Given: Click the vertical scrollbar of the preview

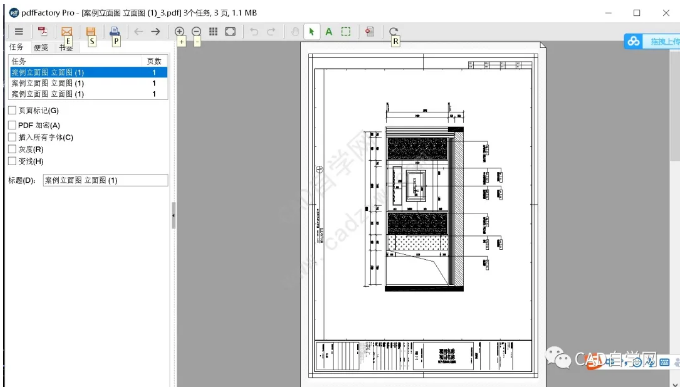Looking at the screenshot, I should click(x=675, y=106).
